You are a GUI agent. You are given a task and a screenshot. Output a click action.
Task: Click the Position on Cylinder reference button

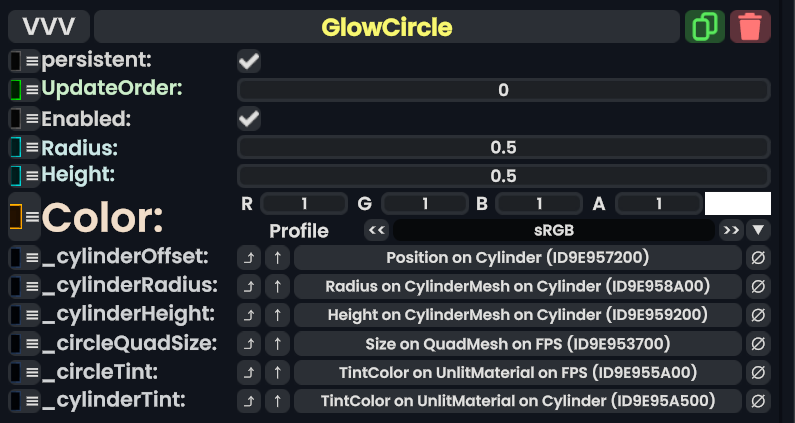(518, 257)
